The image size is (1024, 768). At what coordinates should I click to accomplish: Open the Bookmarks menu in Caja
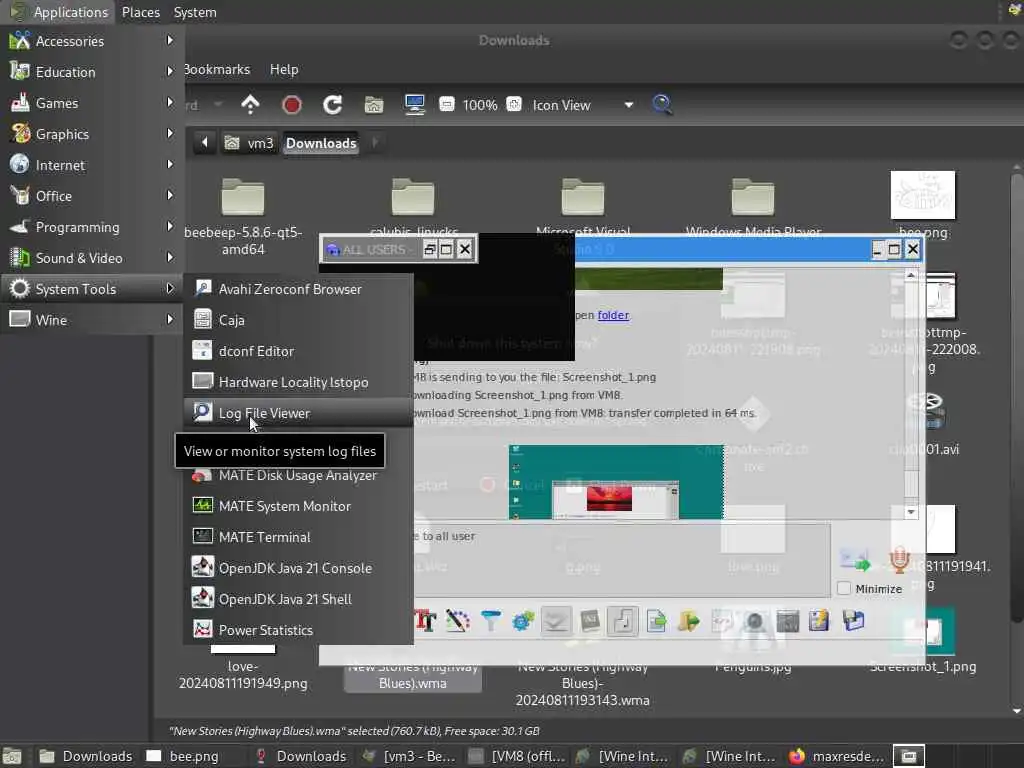(217, 69)
